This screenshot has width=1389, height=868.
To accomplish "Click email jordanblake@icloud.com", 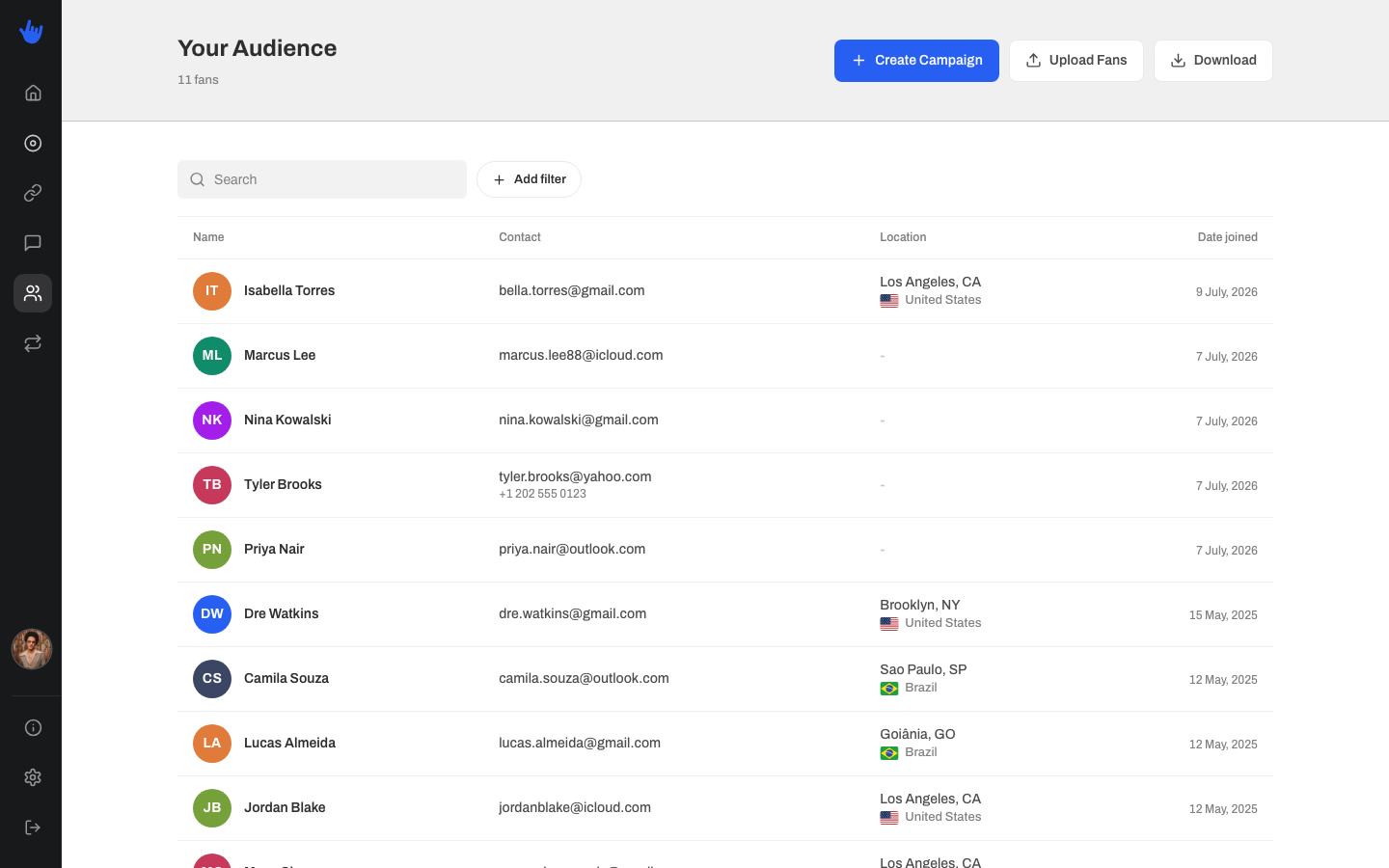I will click(x=575, y=808).
